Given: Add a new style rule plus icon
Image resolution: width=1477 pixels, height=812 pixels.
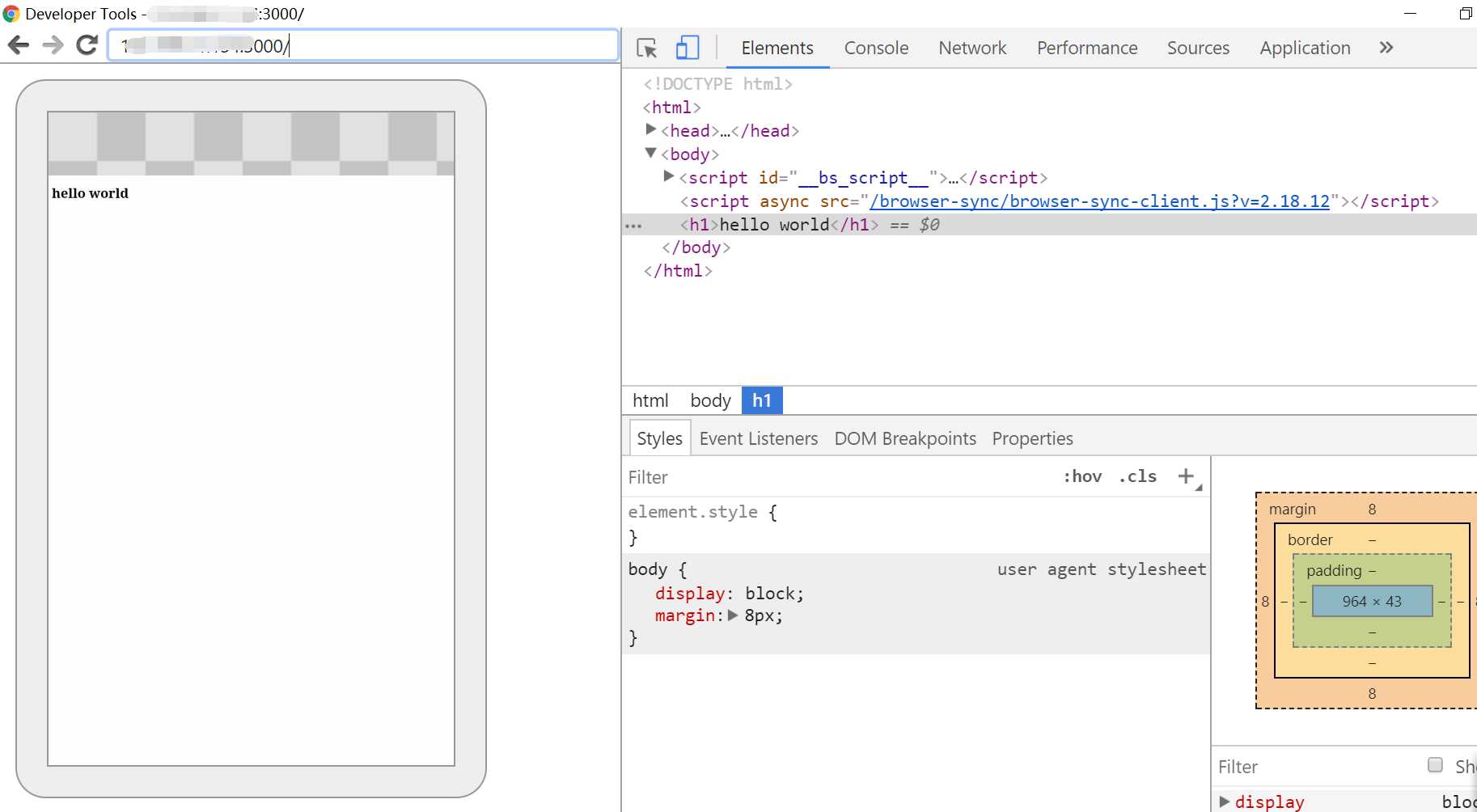Looking at the screenshot, I should [x=1186, y=476].
